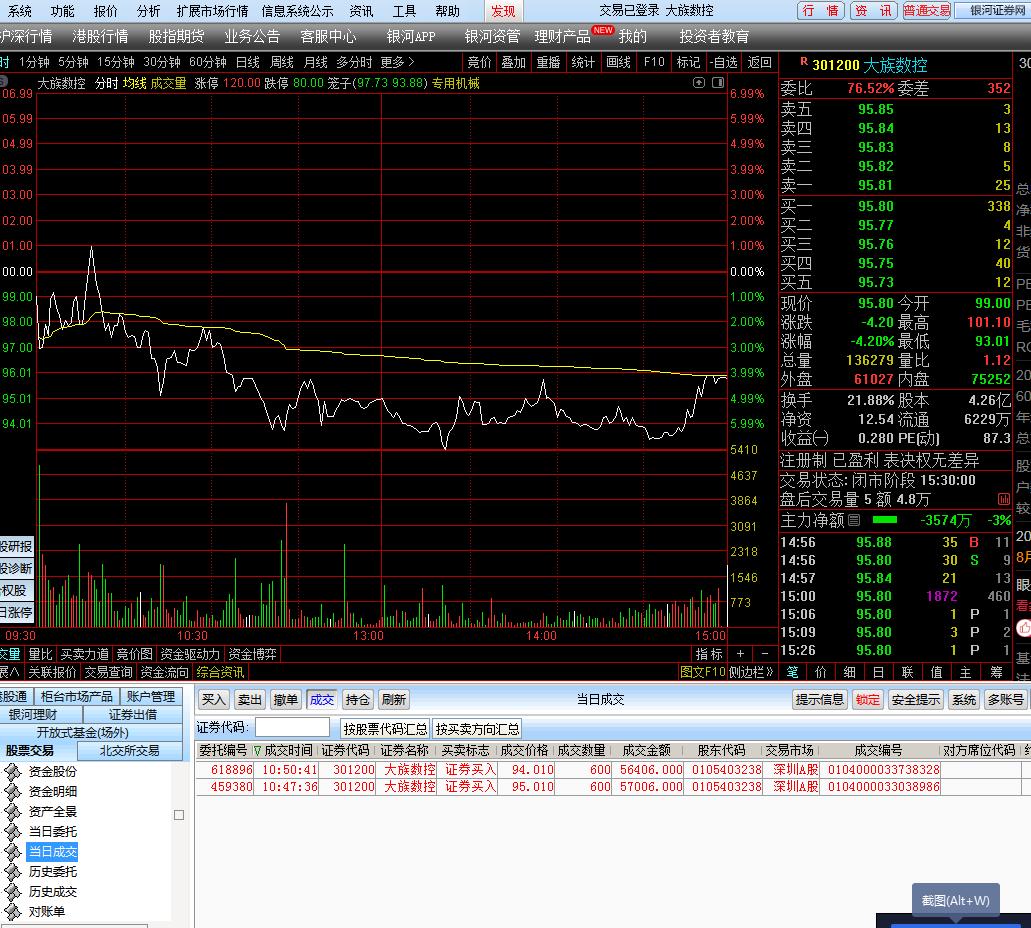Click the 多账号 button
The height and width of the screenshot is (928, 1031).
pyautogui.click(x=1005, y=699)
